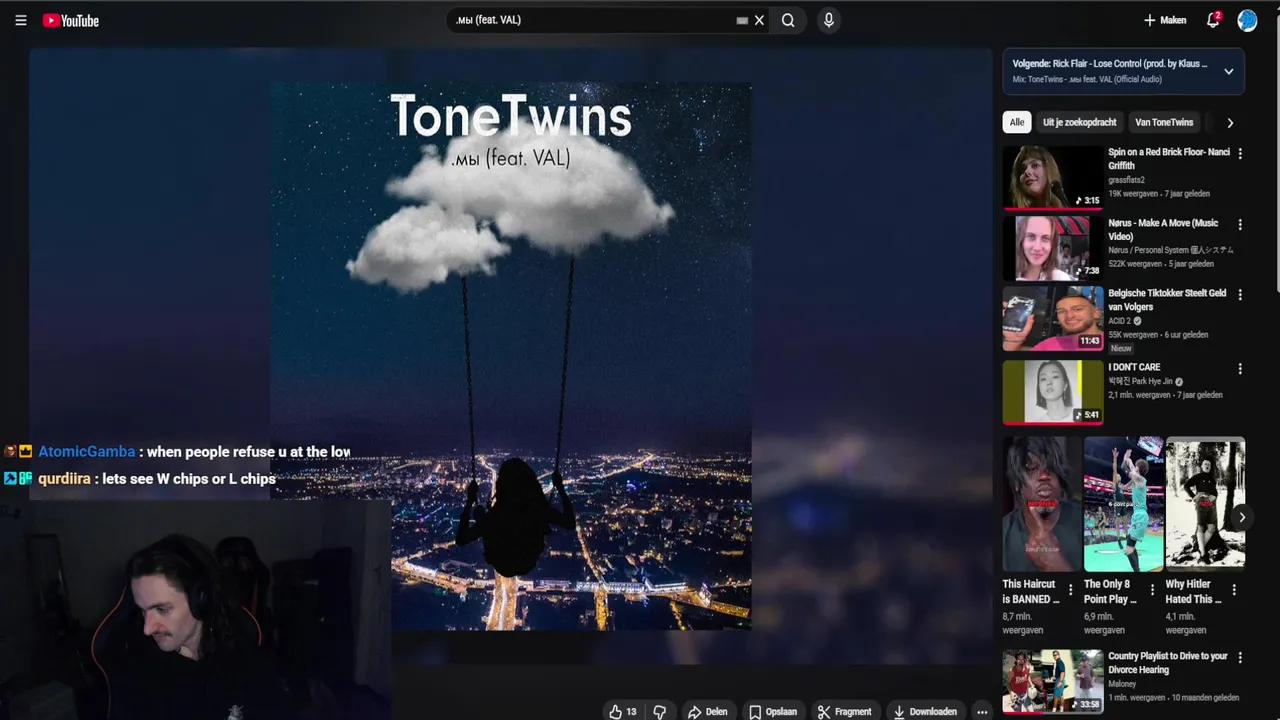Screen dimensions: 1280x720
Task: Open the notifications bell
Action: [x=1212, y=20]
